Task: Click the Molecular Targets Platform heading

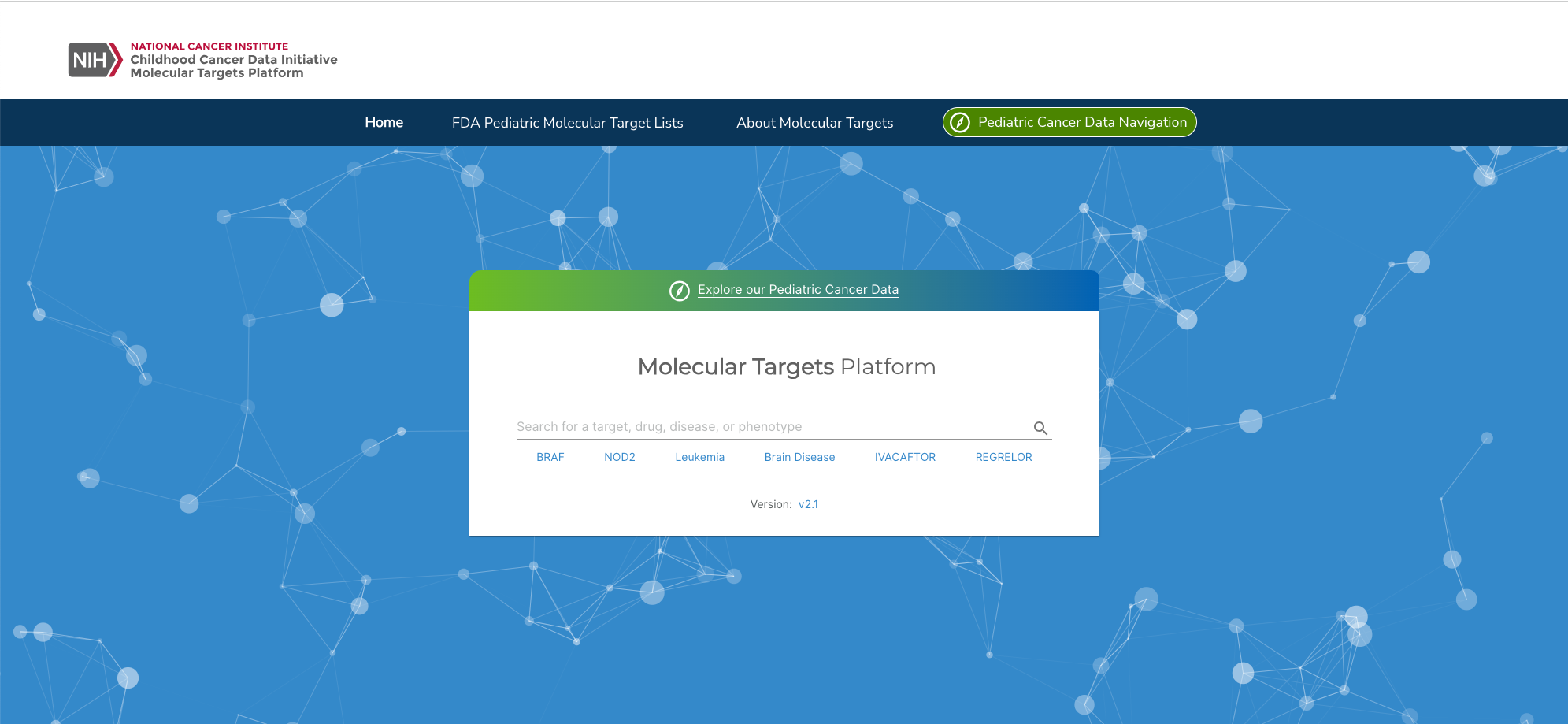Action: [784, 366]
